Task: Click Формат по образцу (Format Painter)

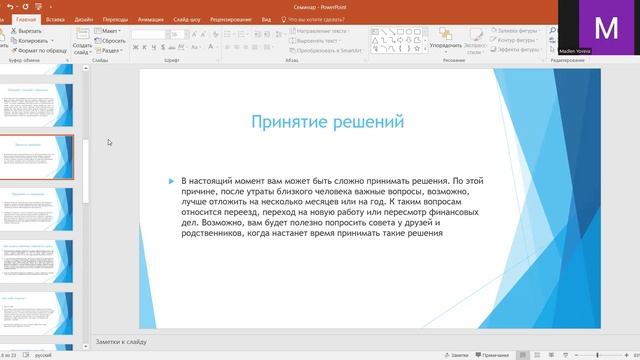Action: coord(39,50)
